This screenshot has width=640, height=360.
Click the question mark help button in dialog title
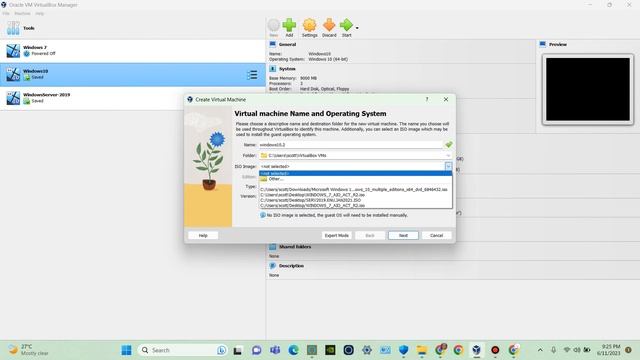click(427, 99)
